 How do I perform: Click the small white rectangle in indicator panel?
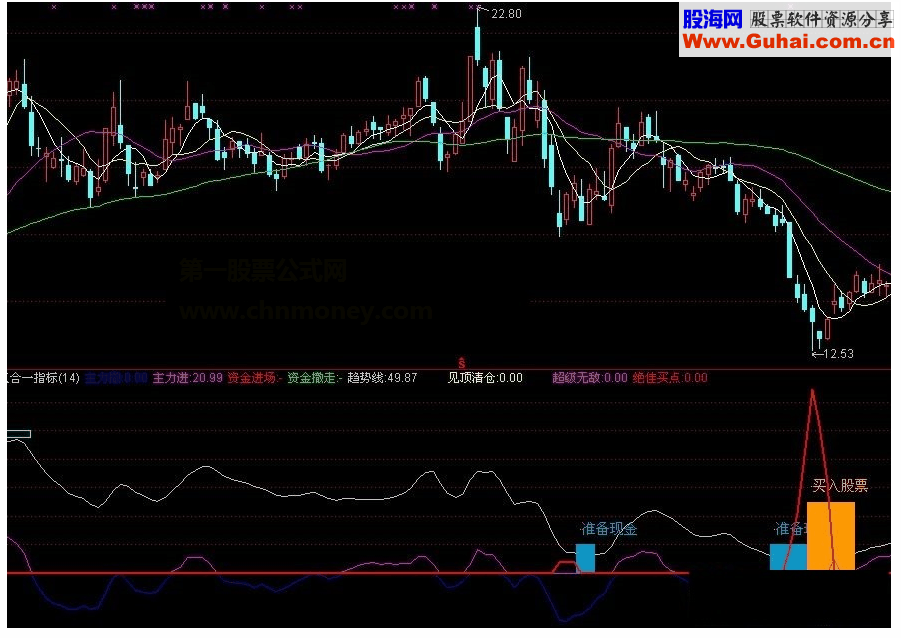(x=19, y=434)
